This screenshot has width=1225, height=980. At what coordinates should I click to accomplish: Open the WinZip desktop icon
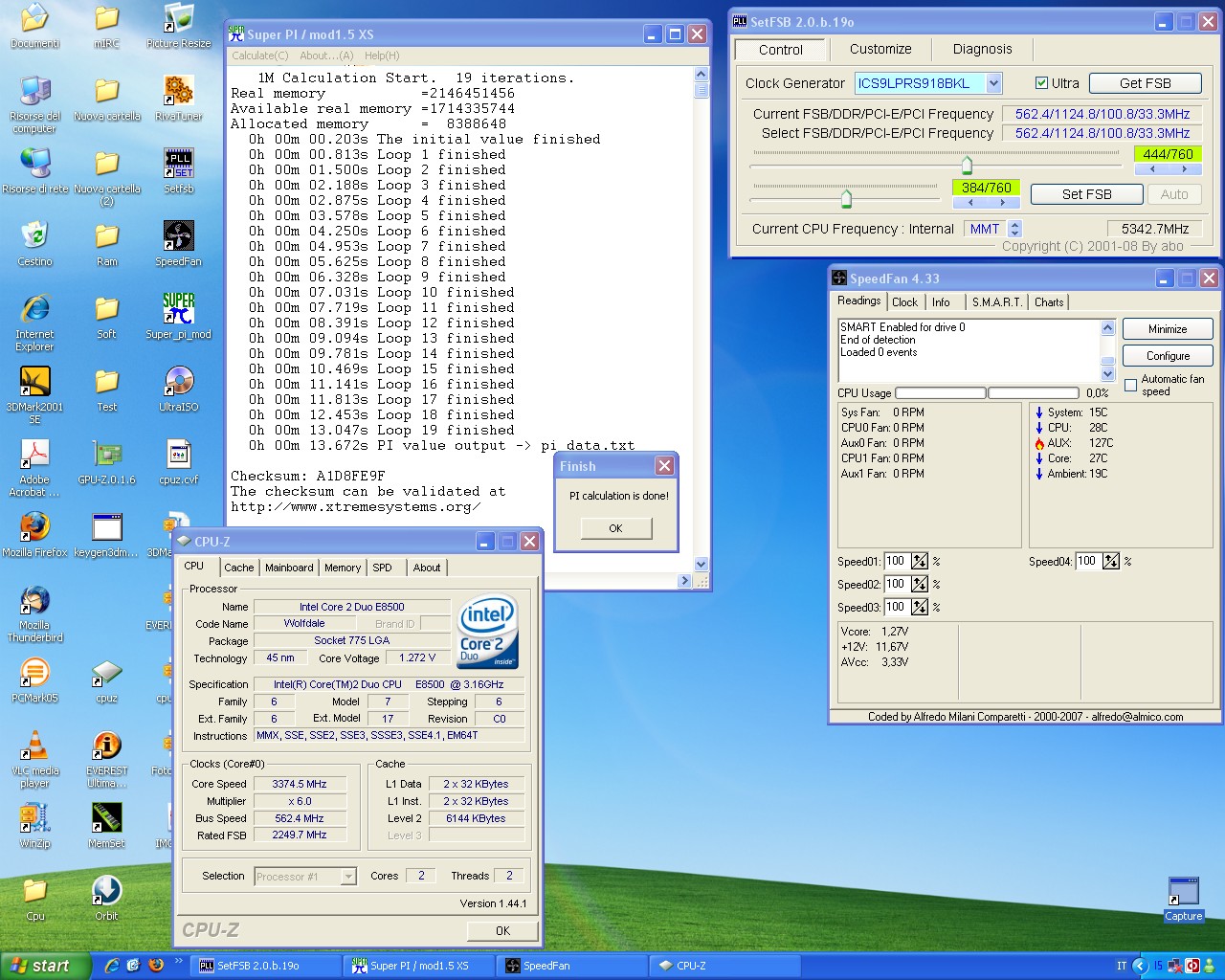(35, 826)
